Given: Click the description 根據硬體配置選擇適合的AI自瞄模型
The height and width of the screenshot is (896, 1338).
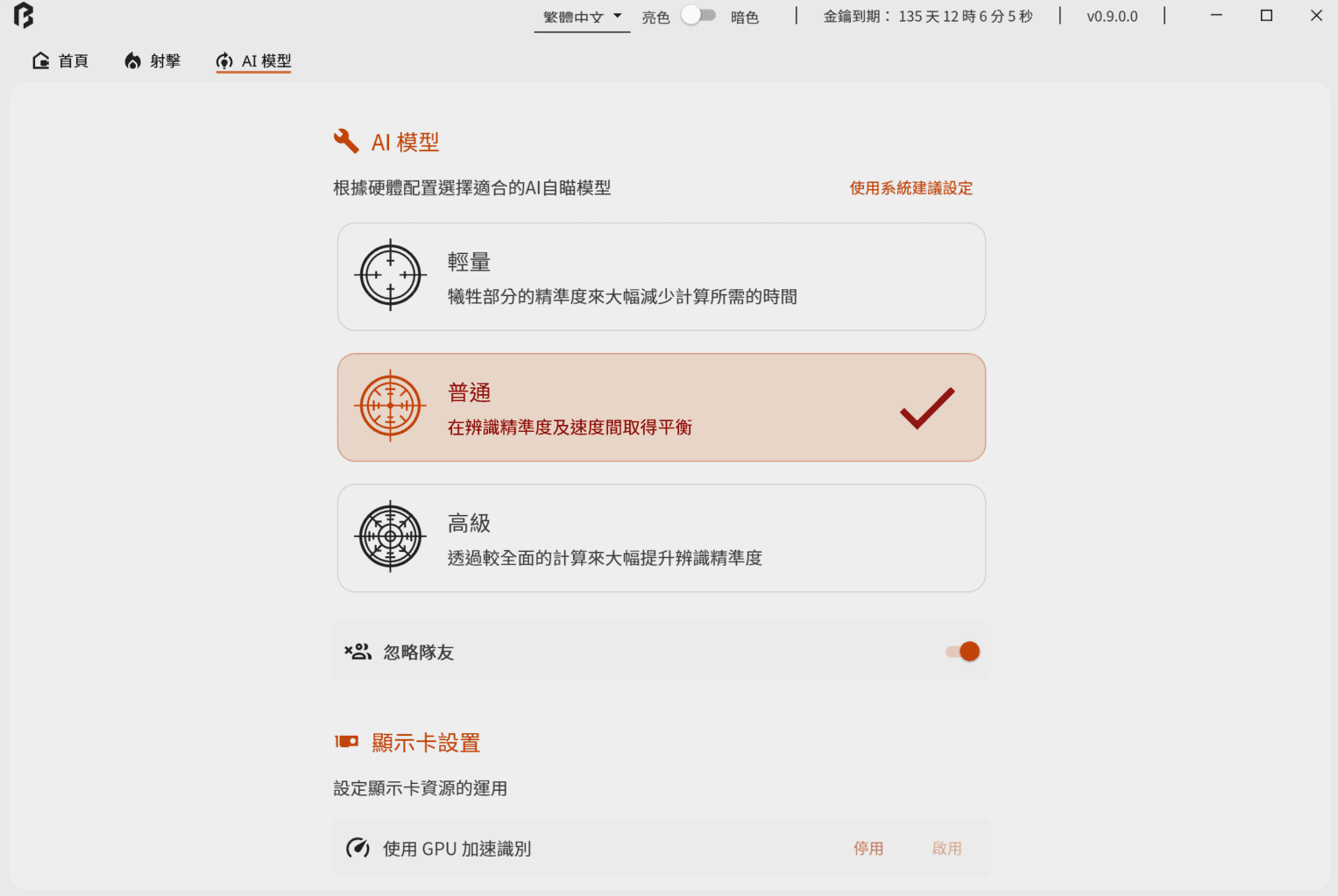Looking at the screenshot, I should [x=472, y=187].
